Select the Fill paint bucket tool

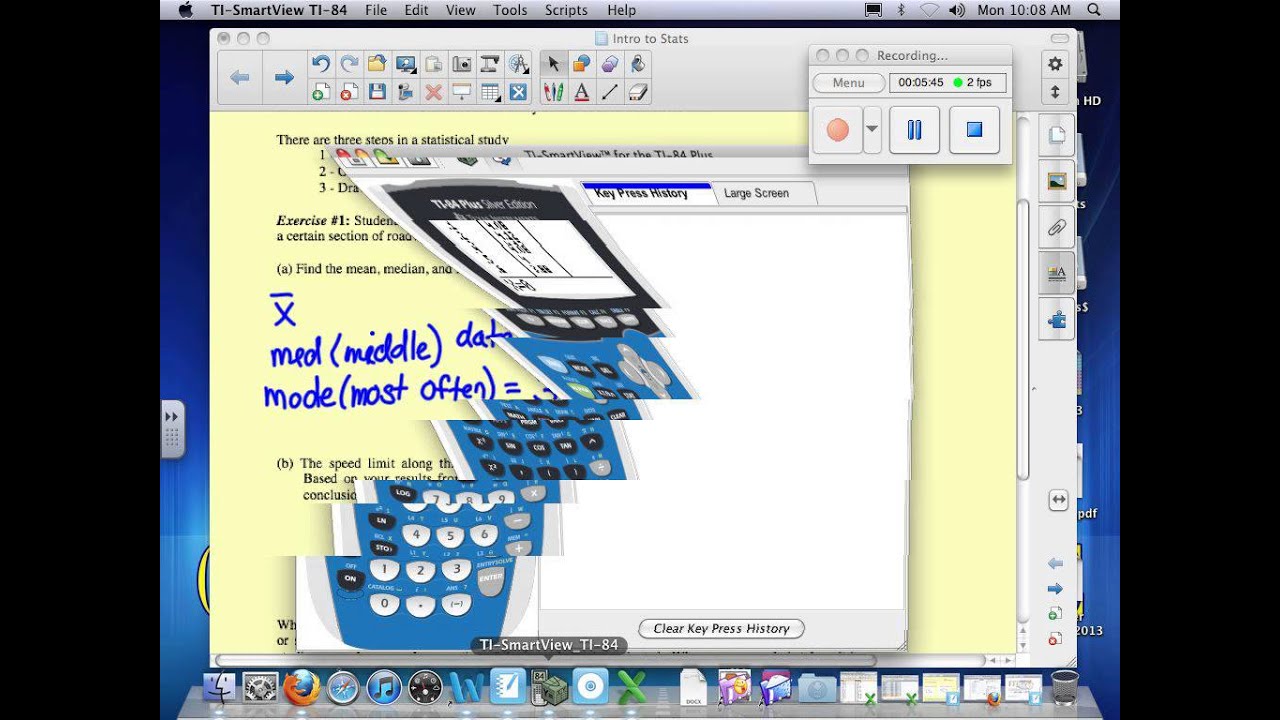click(637, 64)
